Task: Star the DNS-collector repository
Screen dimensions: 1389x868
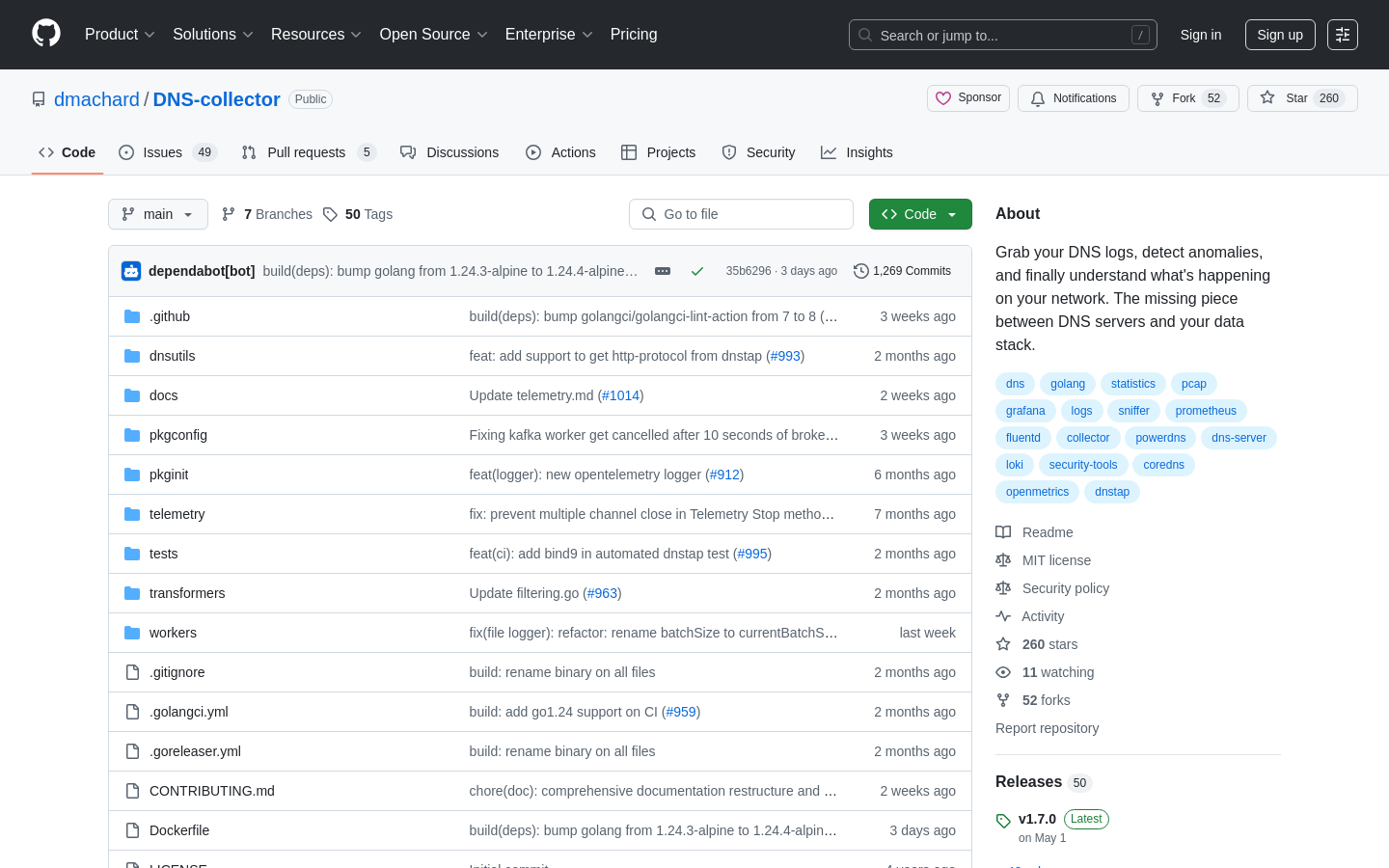Action: pos(1302,98)
